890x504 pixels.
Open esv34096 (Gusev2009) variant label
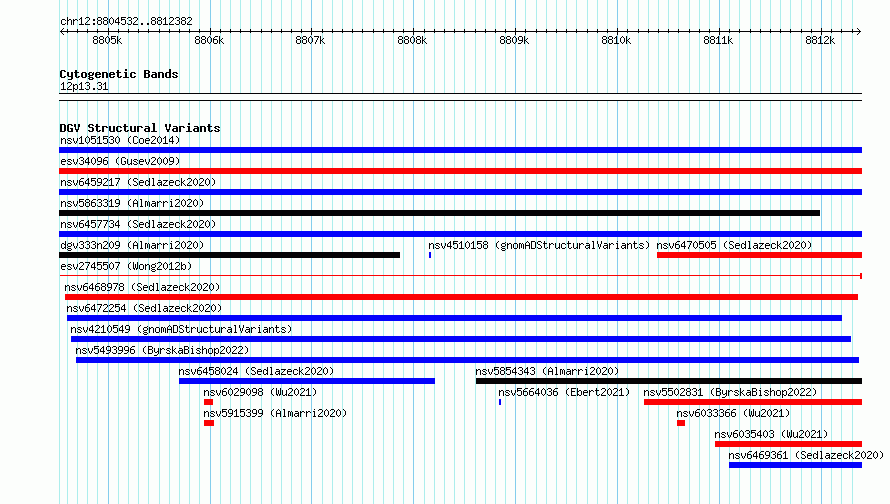pos(120,161)
